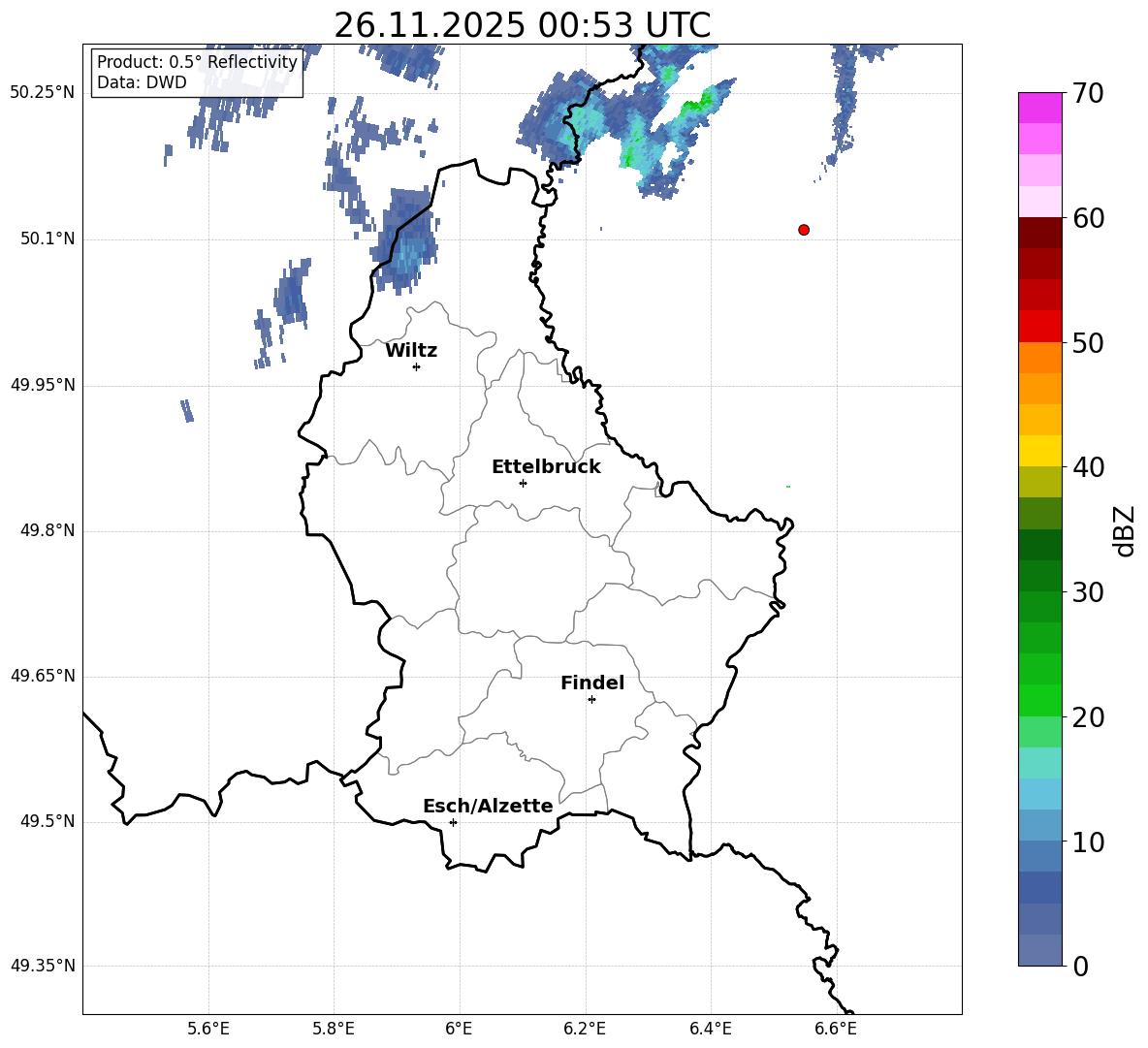Click the 60 colorbar tick label
The image size is (1148, 1048).
tap(1088, 218)
